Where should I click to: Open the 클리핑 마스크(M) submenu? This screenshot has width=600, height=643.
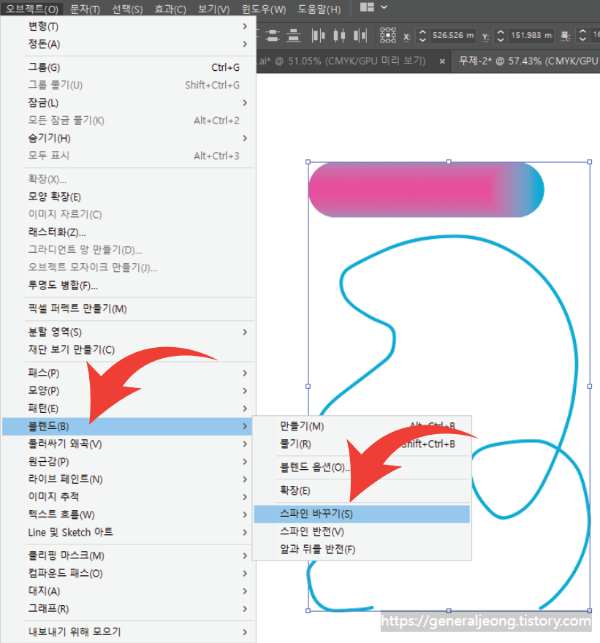[129, 556]
